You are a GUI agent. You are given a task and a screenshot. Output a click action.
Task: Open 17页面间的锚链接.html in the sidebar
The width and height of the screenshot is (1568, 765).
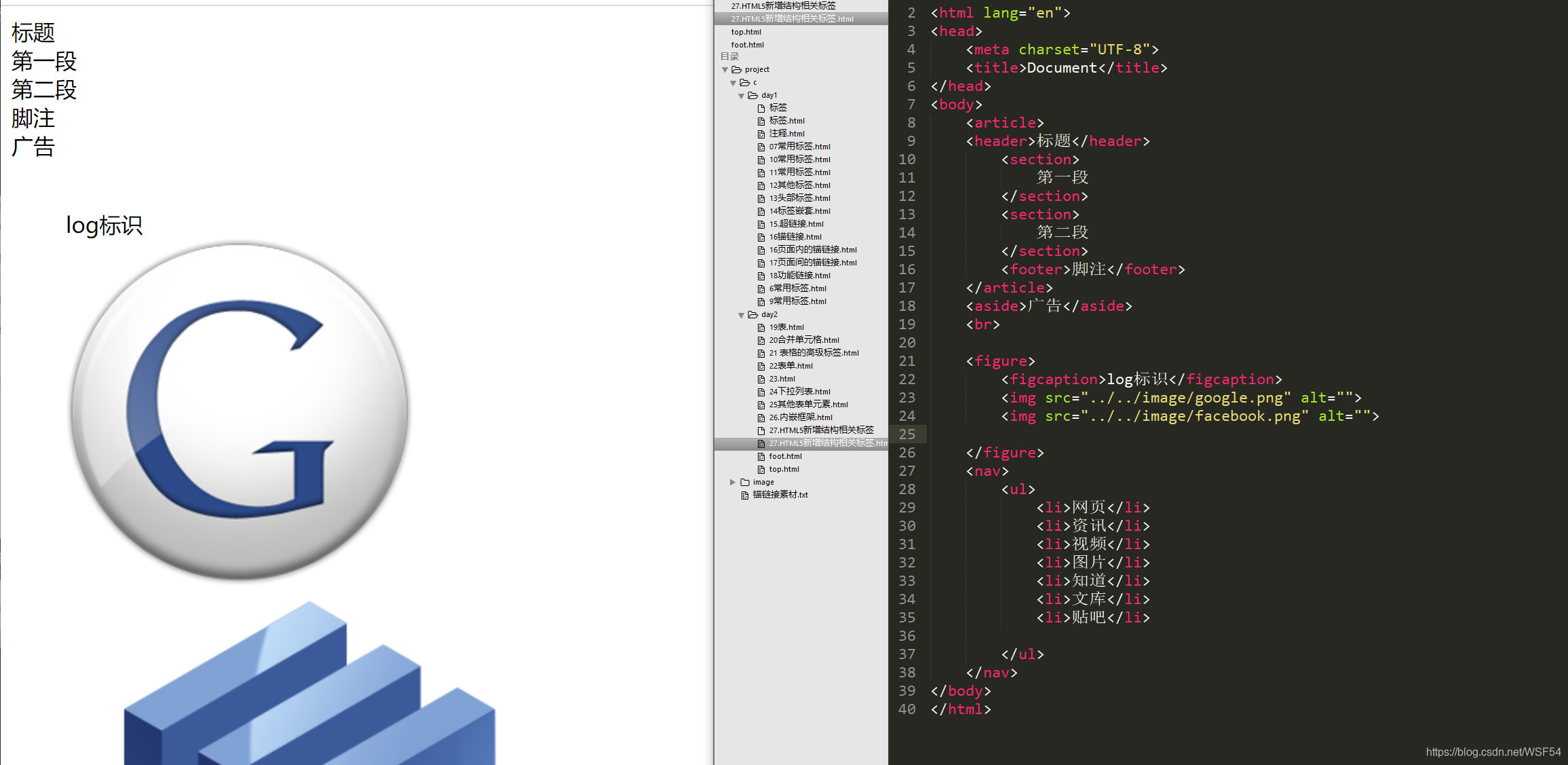coord(813,263)
